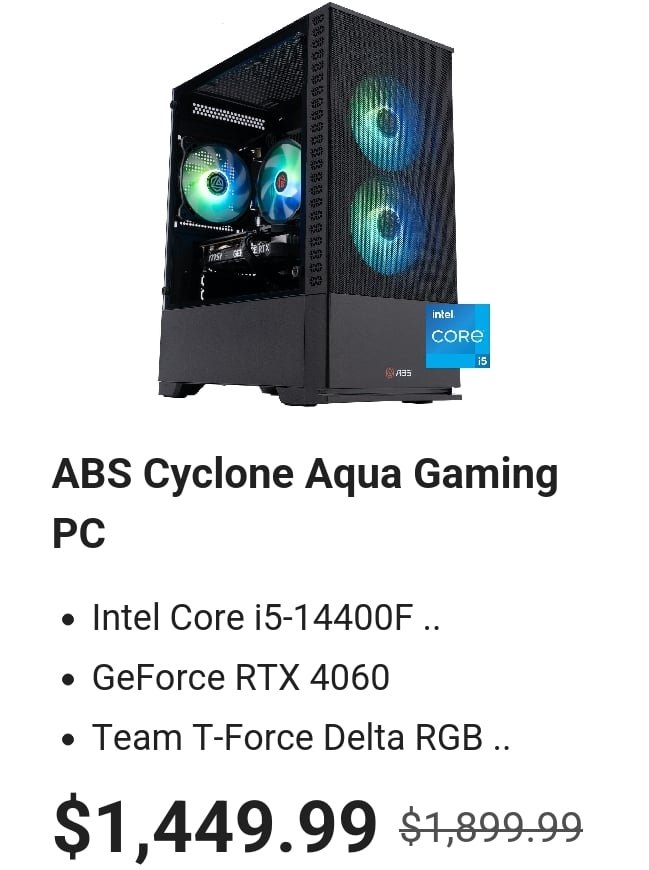649x870 pixels.
Task: Click the GeForce RTX 4060 spec line
Action: (241, 677)
